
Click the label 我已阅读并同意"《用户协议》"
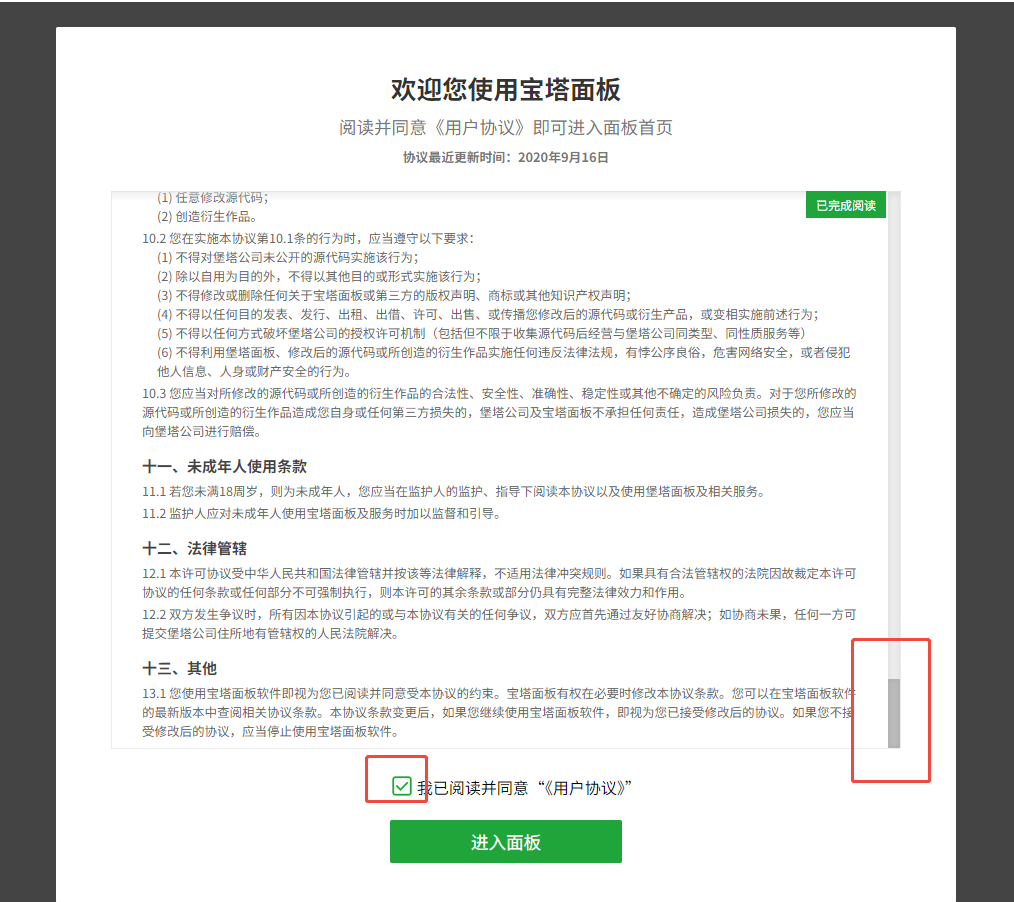tap(524, 788)
